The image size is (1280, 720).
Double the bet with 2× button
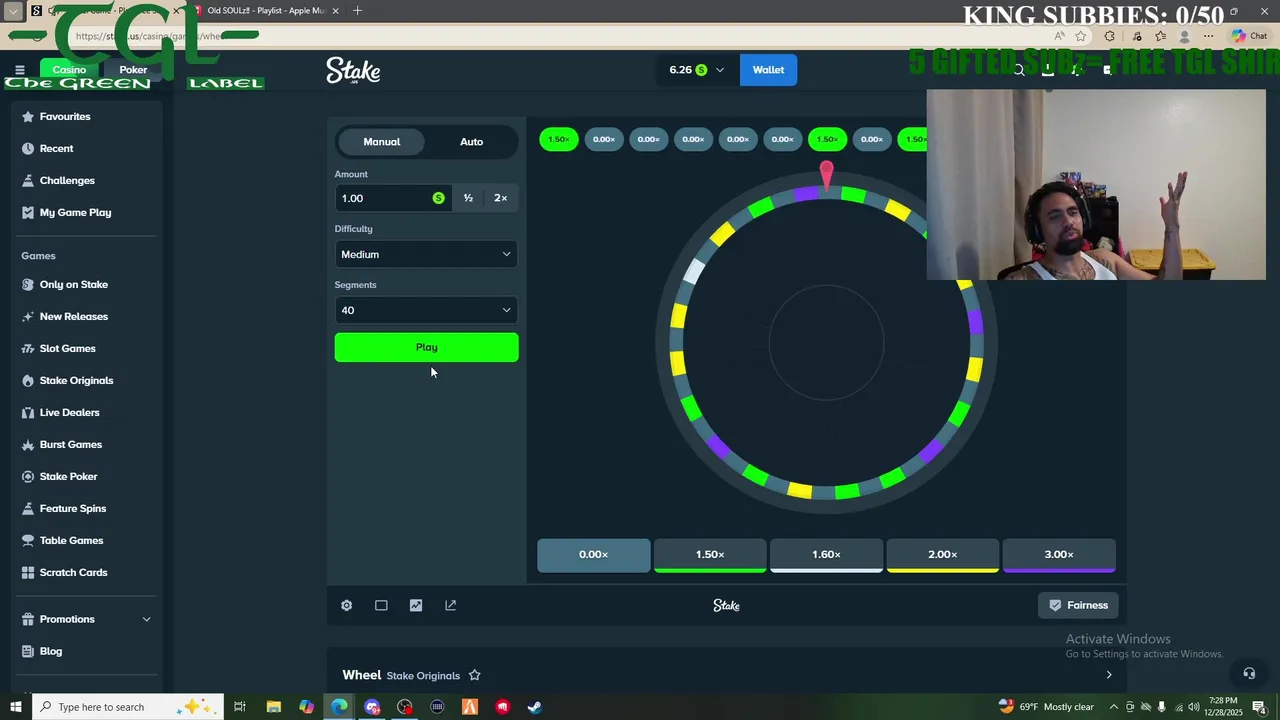[x=500, y=198]
